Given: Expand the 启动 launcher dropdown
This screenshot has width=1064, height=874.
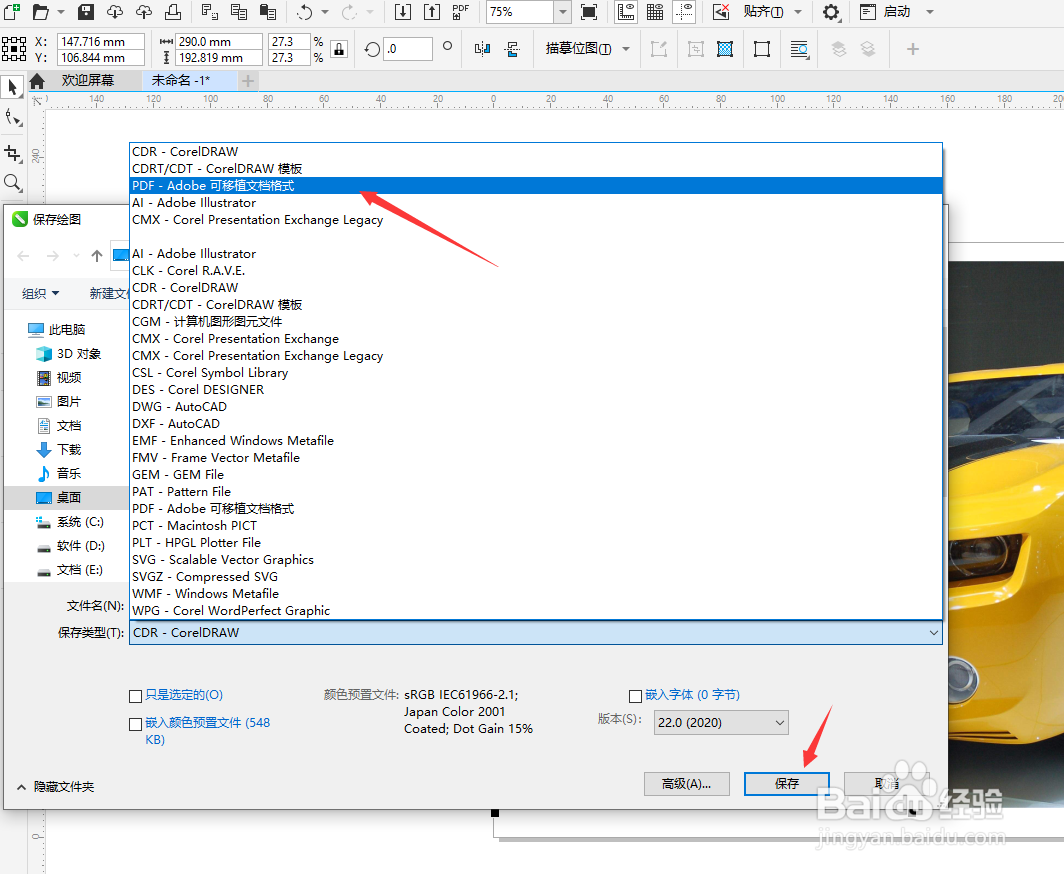Looking at the screenshot, I should click(930, 12).
